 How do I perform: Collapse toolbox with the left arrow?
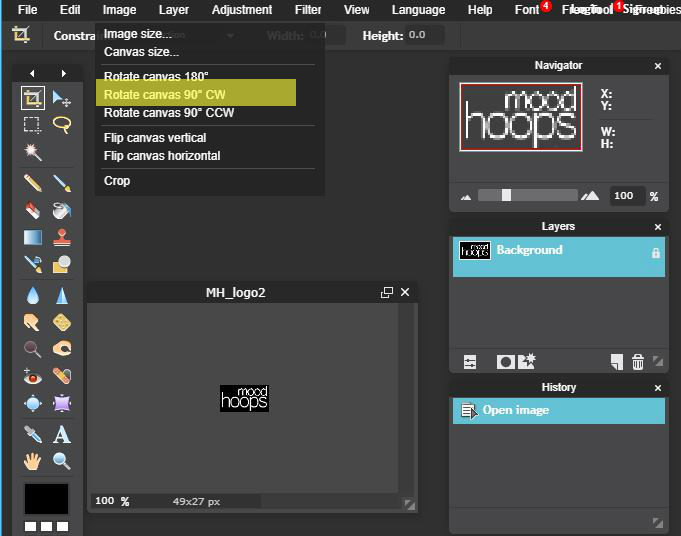(x=33, y=73)
